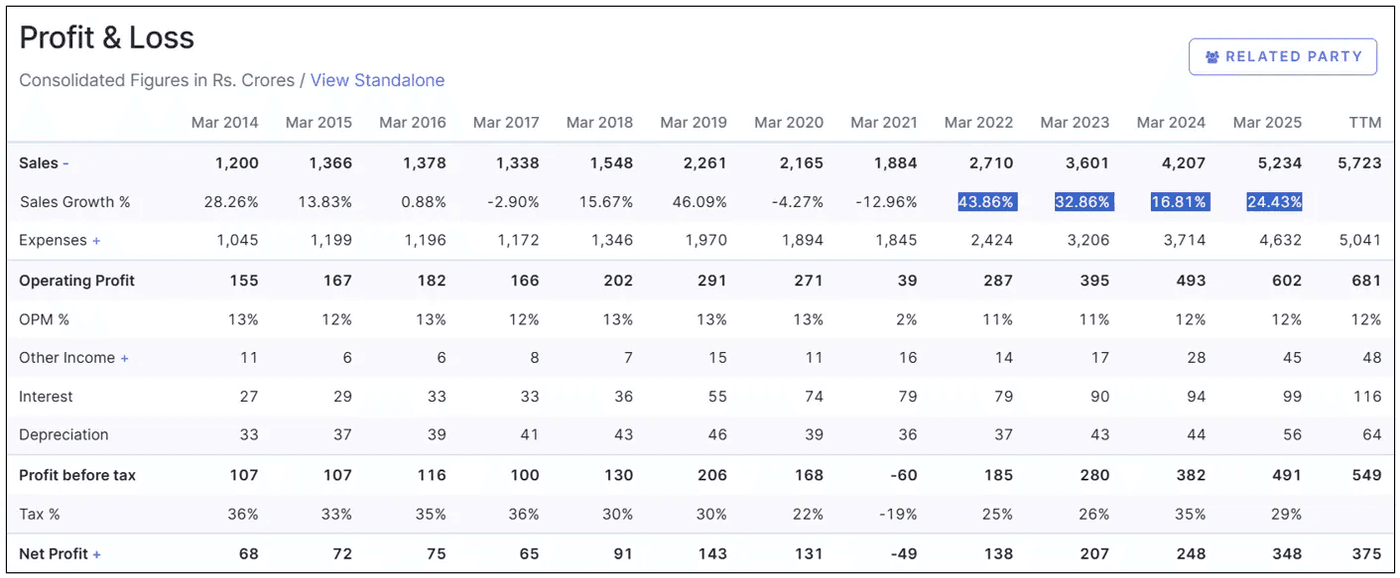
Task: Select the highlighted 24.43% sales growth cell
Action: pos(1273,201)
